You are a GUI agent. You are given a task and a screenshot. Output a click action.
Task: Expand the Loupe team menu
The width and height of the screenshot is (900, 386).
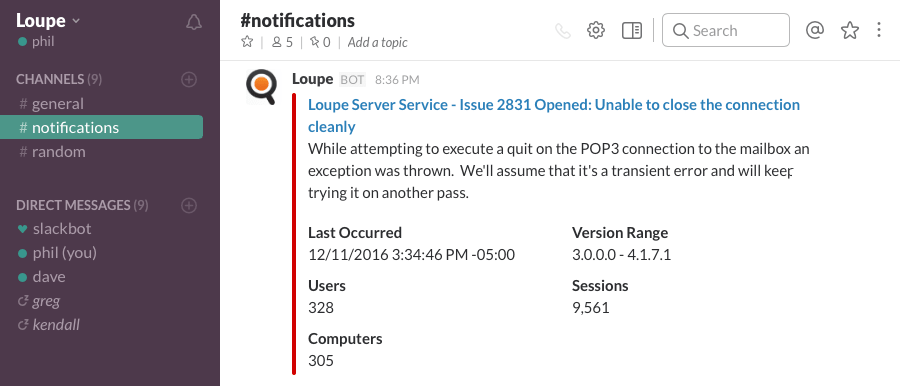(48, 21)
